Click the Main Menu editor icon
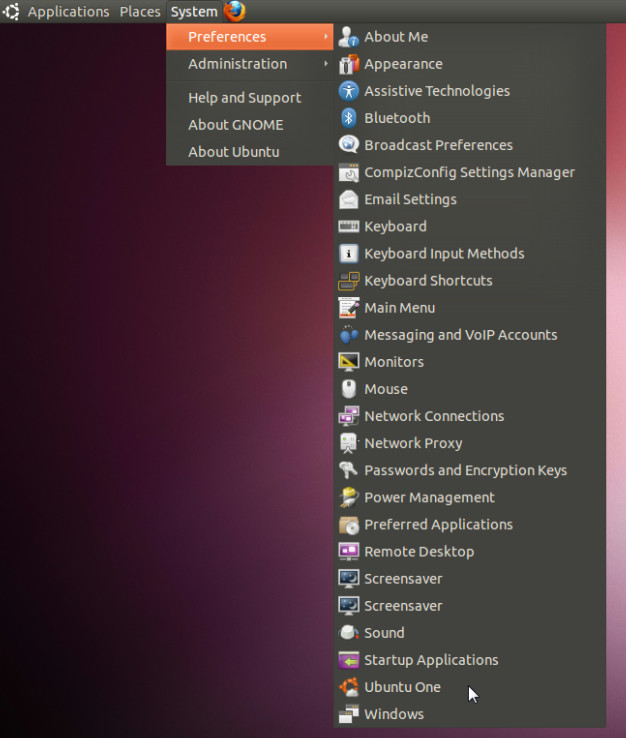Viewport: 626px width, 738px height. (349, 308)
